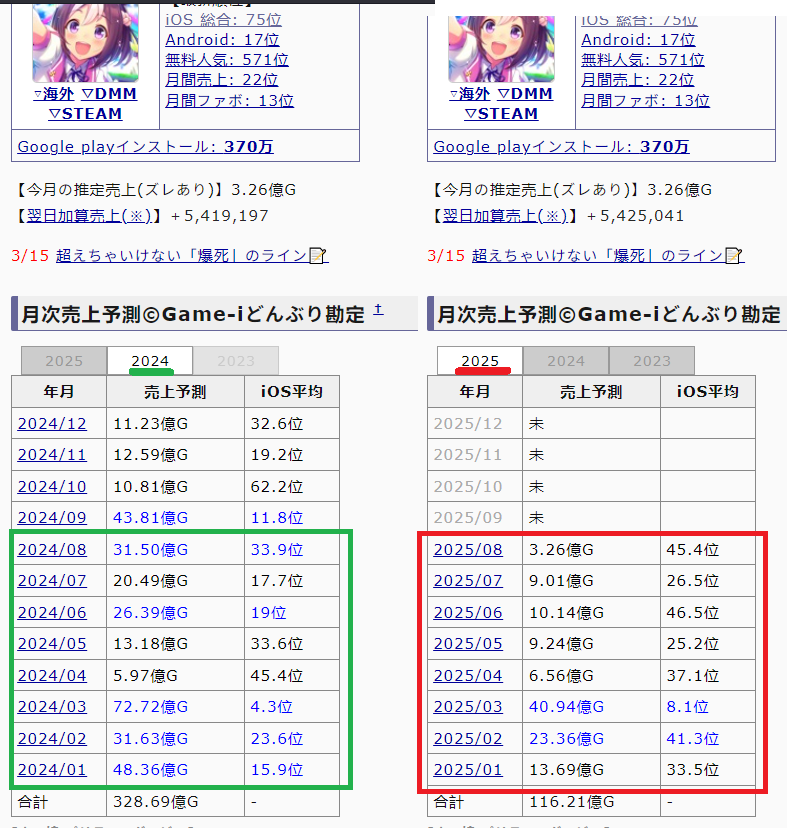Open the 2025/05 month link
This screenshot has height=828, width=788.
pyautogui.click(x=468, y=644)
